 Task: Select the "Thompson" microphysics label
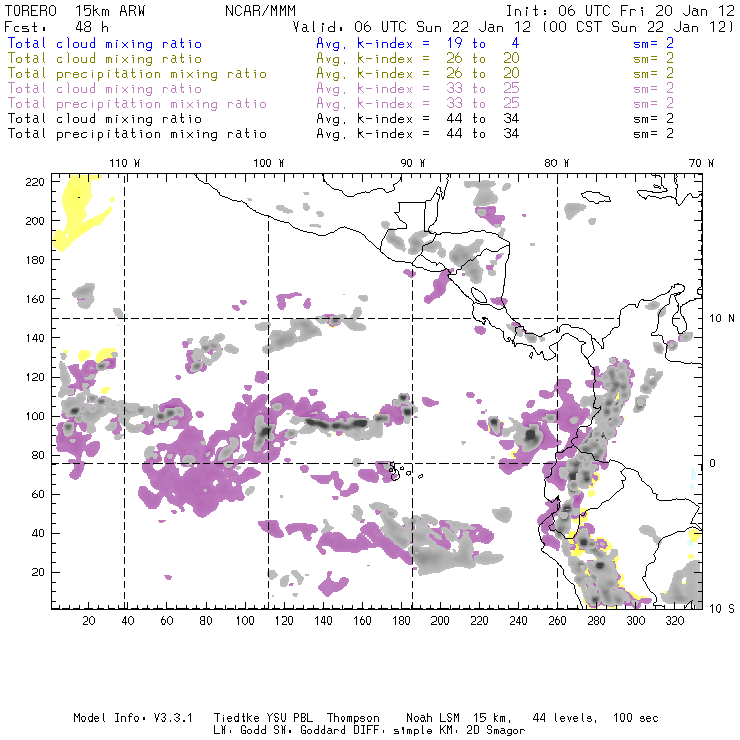353,718
